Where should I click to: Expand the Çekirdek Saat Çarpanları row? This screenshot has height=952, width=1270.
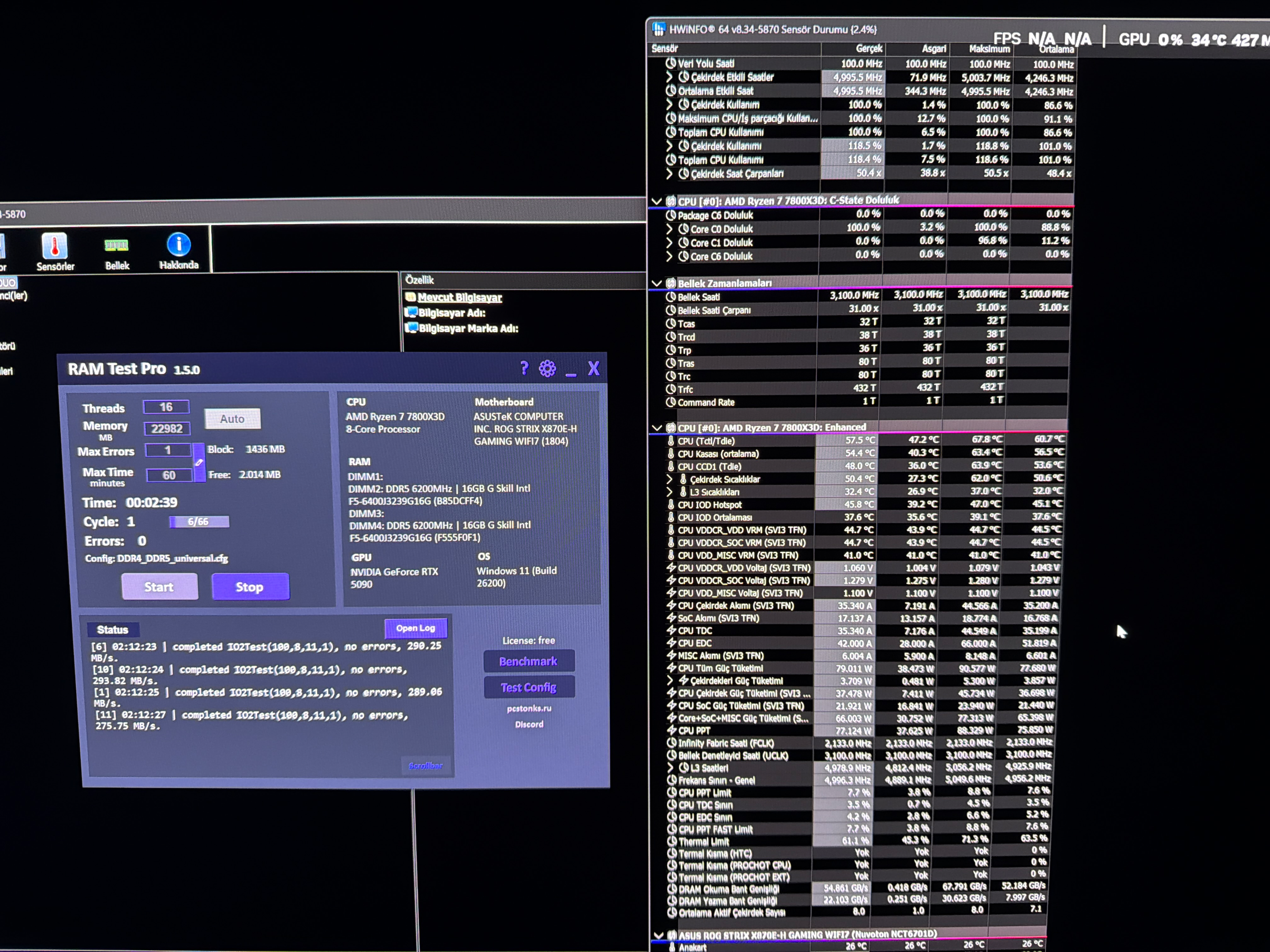coord(669,173)
